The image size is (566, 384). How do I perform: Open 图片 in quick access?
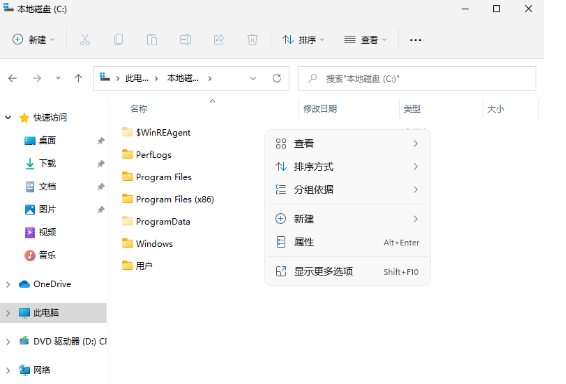(x=47, y=209)
